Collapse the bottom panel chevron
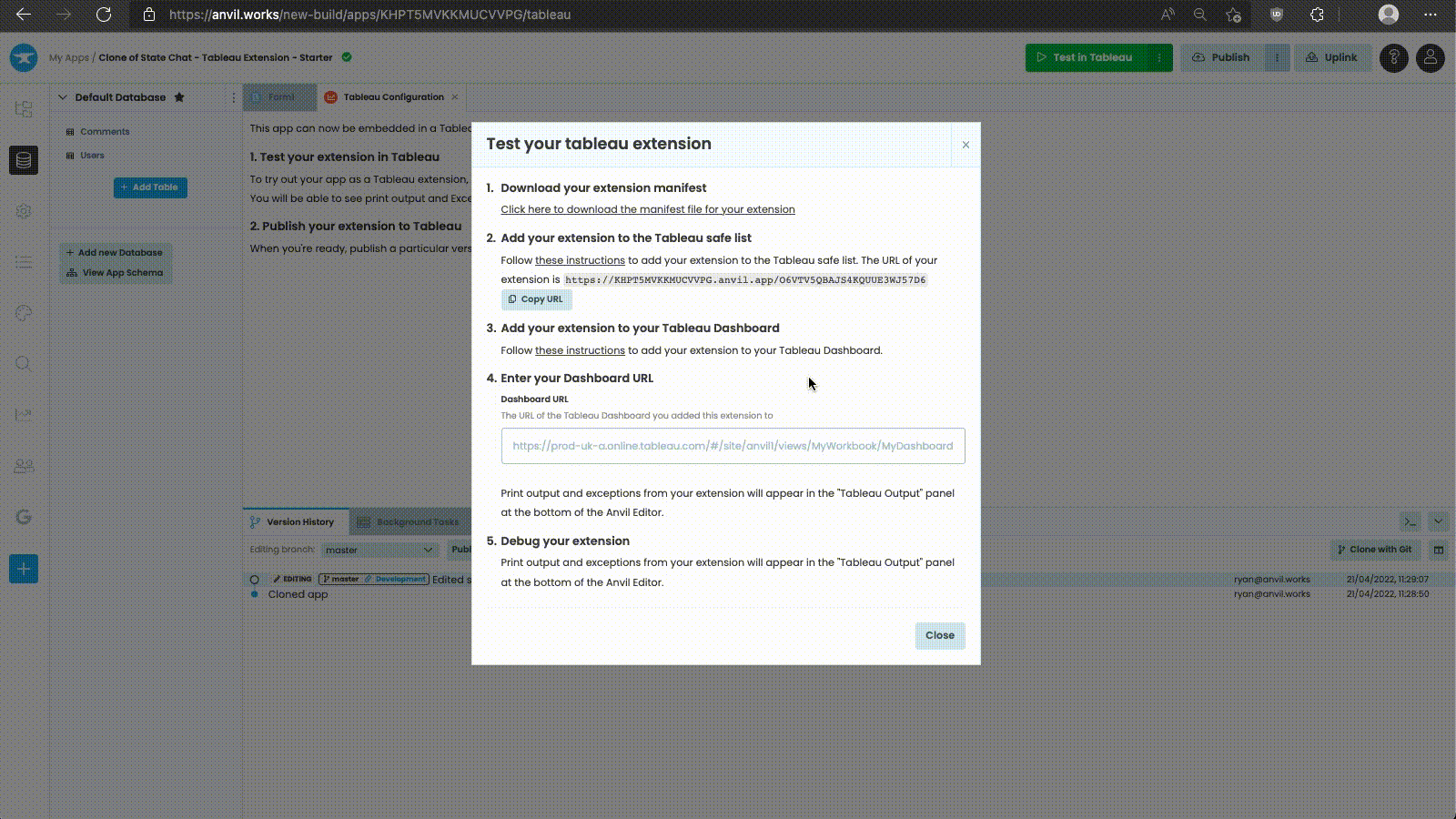1456x819 pixels. [x=1438, y=521]
